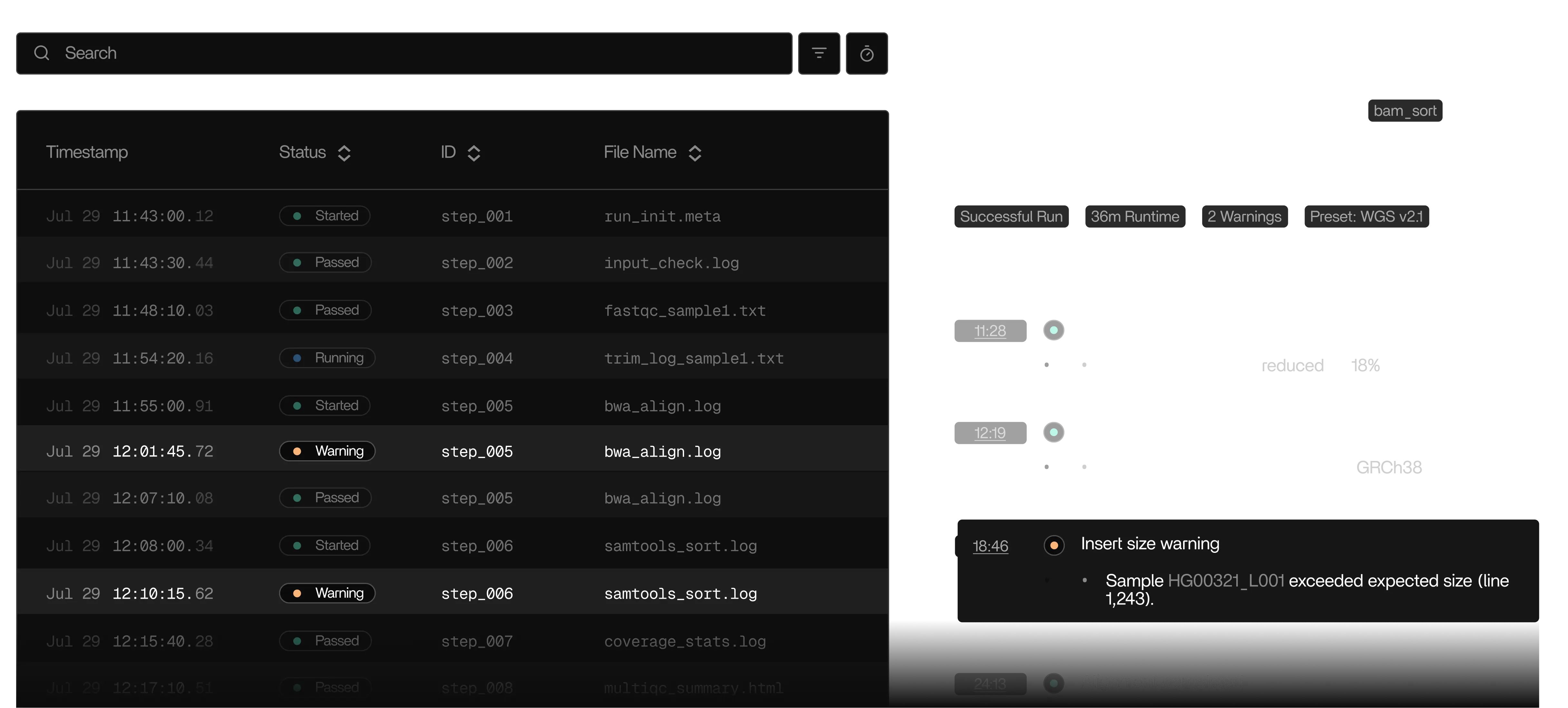Click Passed badge for input_check.log row
Viewport: 1568px width, 708px height.
[325, 263]
